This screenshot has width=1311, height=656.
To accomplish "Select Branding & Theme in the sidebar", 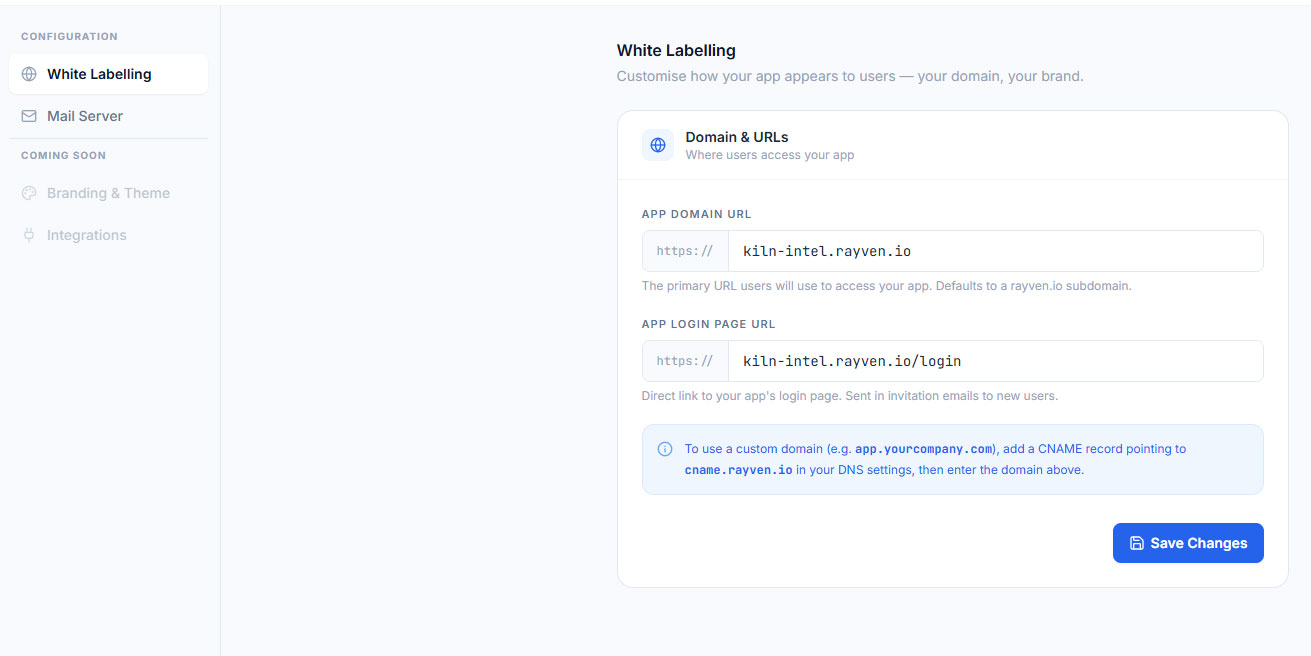I will coord(108,193).
